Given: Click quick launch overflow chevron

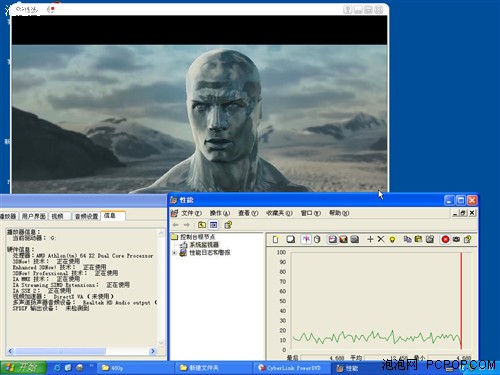Looking at the screenshot, I should pos(91,366).
